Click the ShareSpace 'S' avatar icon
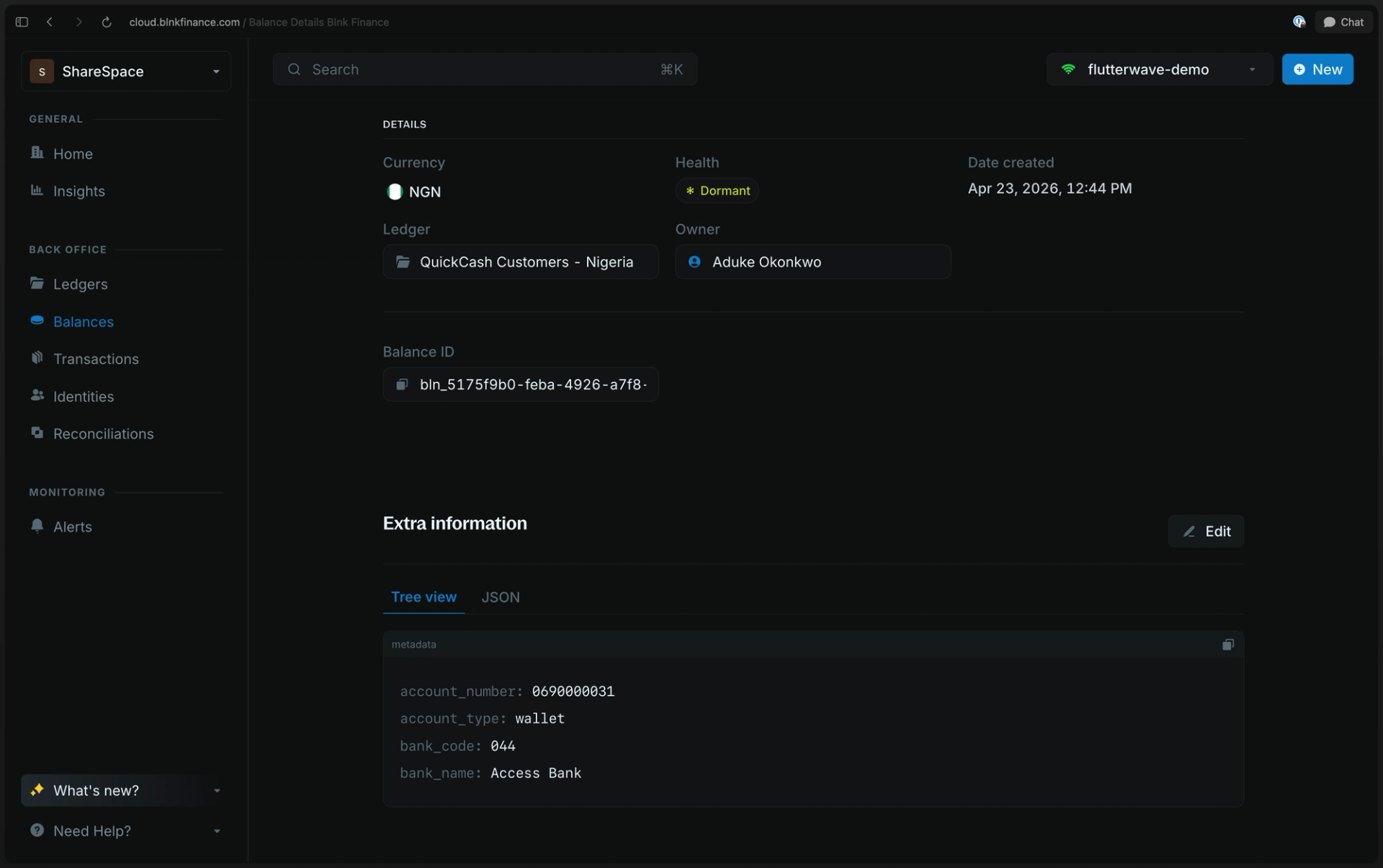The width and height of the screenshot is (1383, 868). click(x=42, y=71)
